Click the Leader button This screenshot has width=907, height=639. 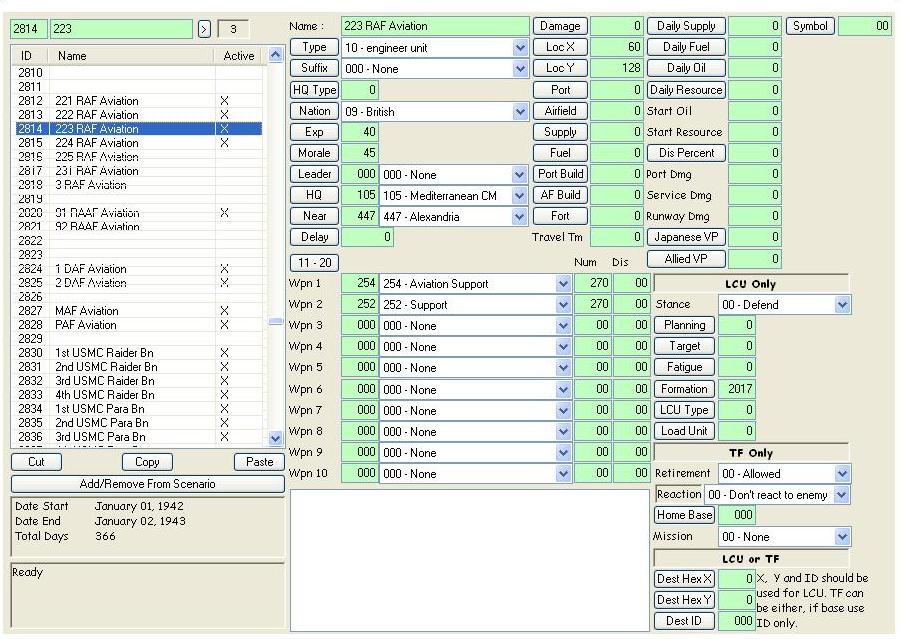pos(314,174)
